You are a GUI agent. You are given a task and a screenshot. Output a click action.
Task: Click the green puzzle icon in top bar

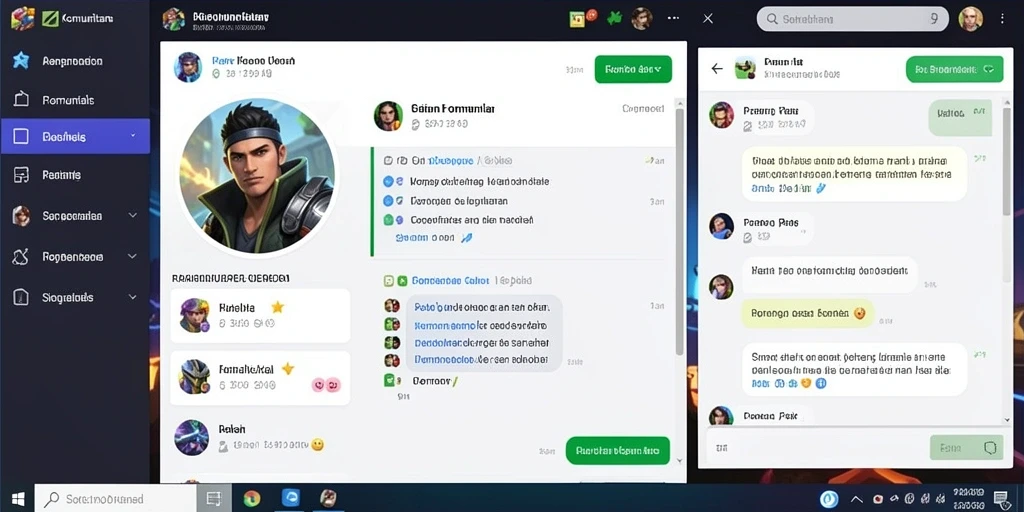click(x=614, y=18)
